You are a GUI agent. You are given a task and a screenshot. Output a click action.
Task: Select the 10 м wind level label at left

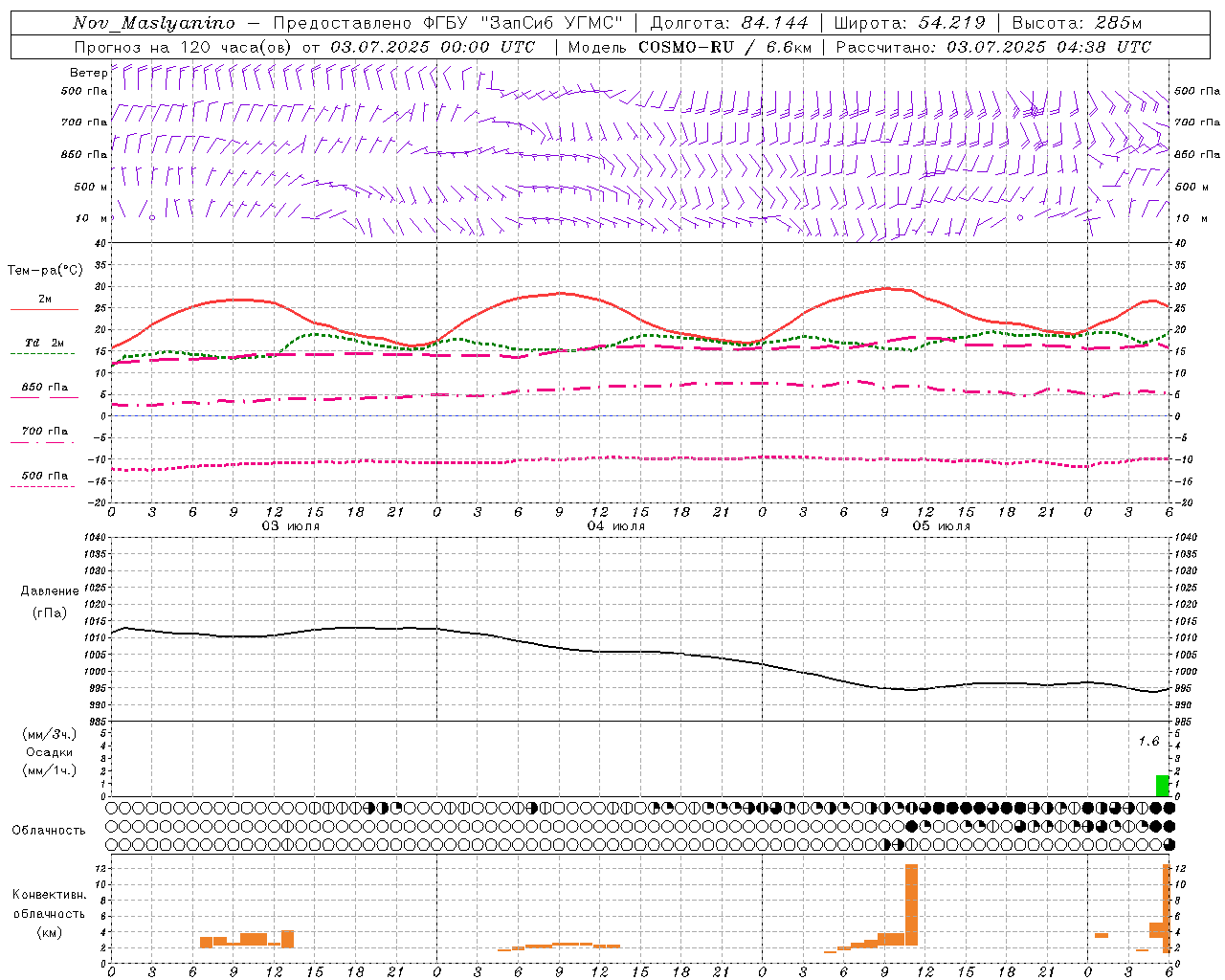(92, 218)
